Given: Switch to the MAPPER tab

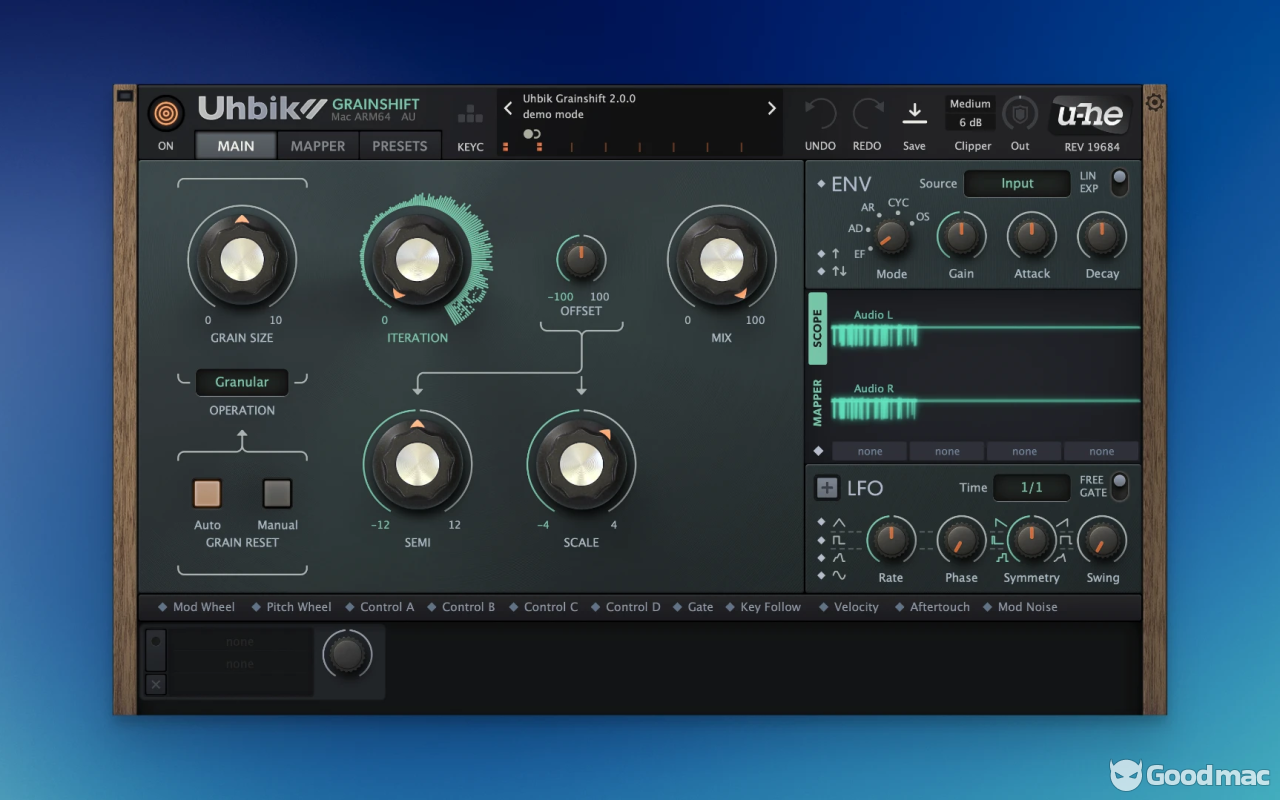Looking at the screenshot, I should (318, 146).
